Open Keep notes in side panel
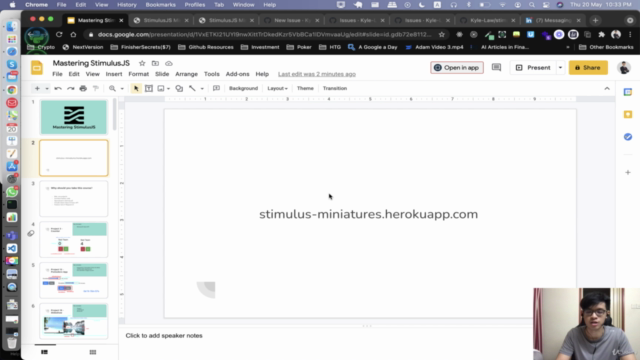 [628, 115]
